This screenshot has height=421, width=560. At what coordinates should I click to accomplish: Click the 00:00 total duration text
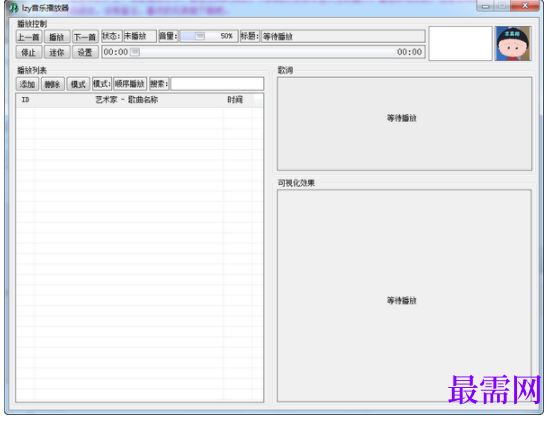pyautogui.click(x=409, y=52)
